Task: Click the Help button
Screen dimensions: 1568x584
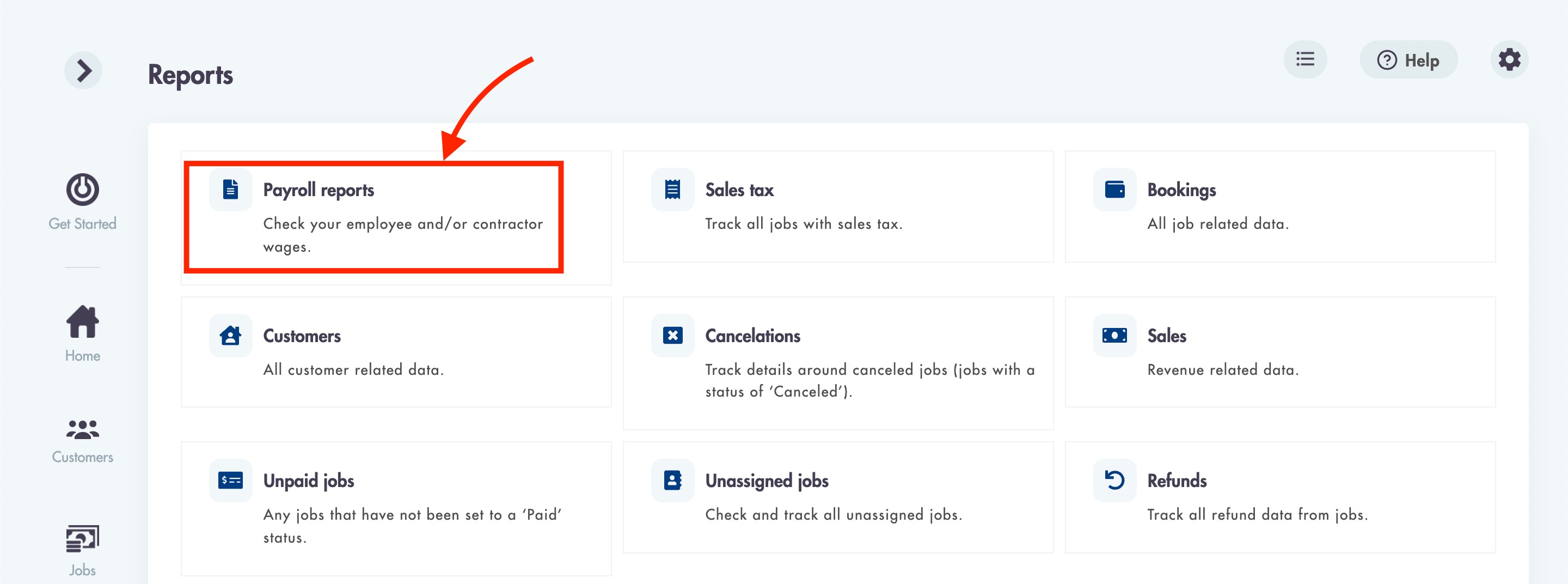Action: click(x=1408, y=60)
